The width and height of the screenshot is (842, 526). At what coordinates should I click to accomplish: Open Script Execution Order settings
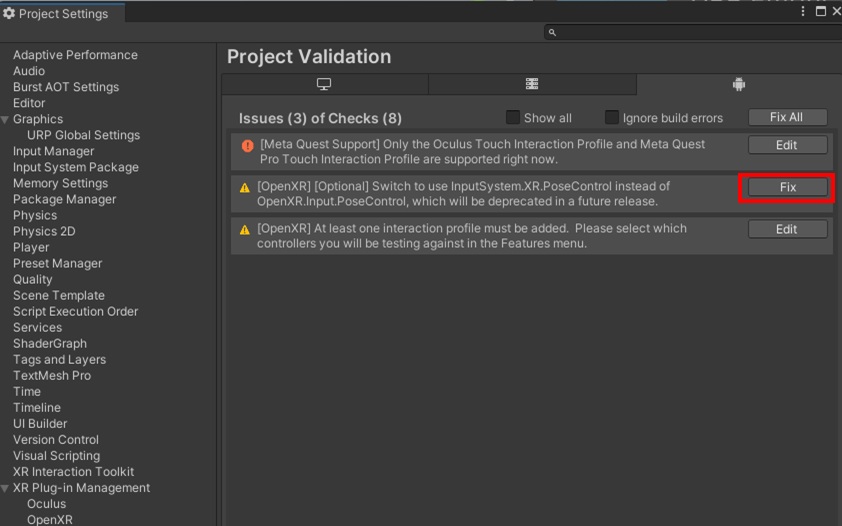(76, 312)
